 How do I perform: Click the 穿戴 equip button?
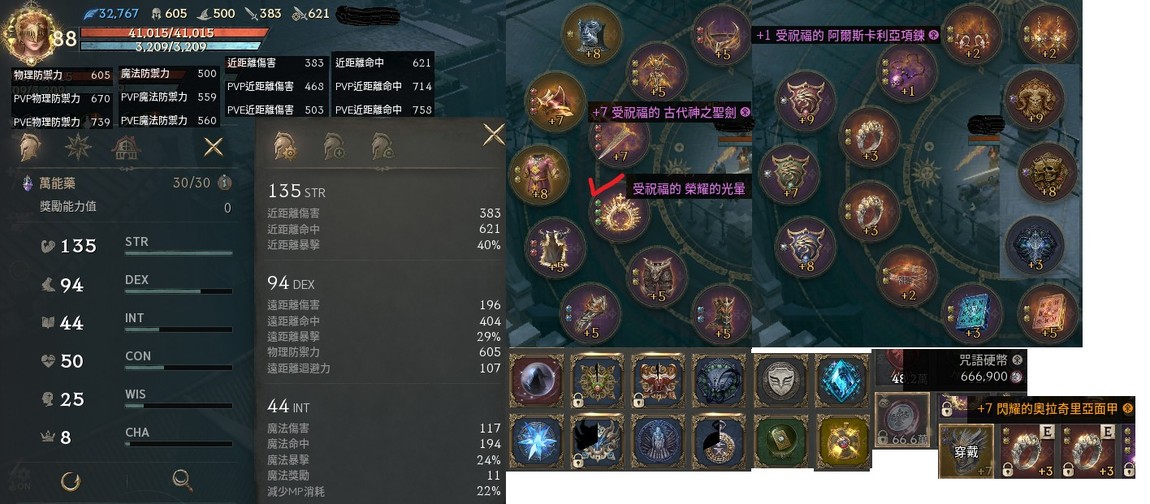click(x=966, y=451)
